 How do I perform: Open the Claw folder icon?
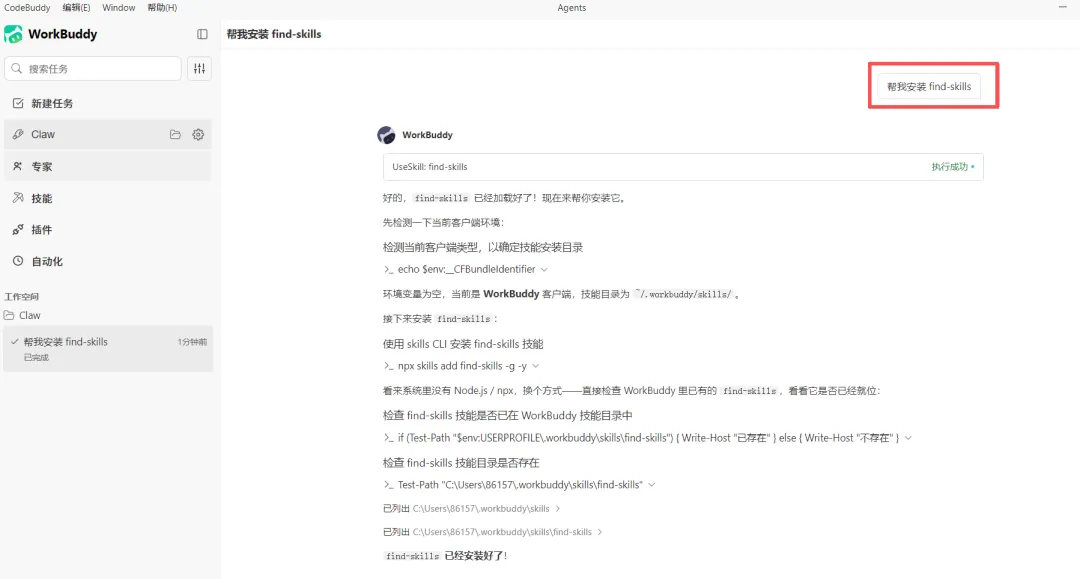tap(176, 134)
